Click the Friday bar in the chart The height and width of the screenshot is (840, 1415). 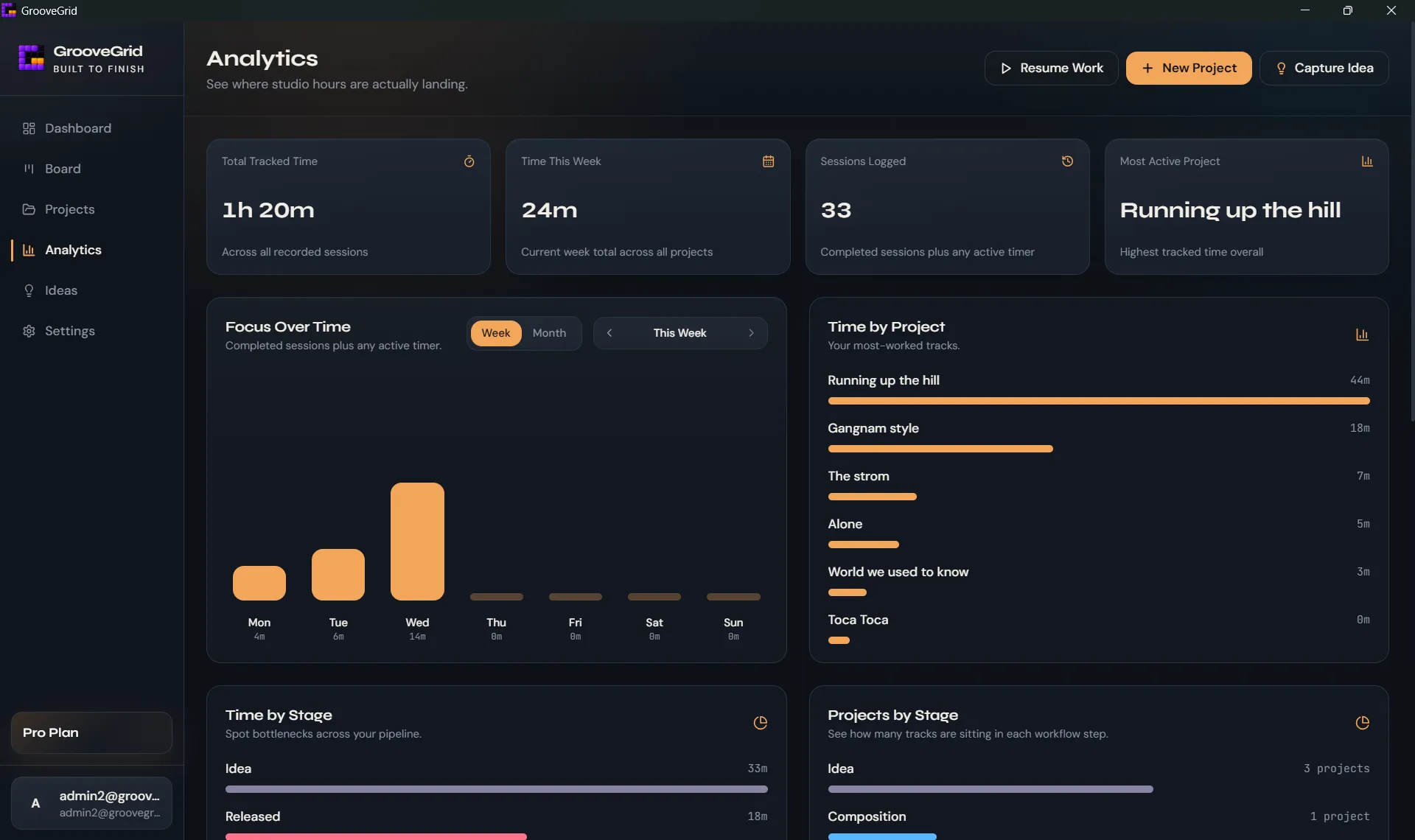pos(576,597)
